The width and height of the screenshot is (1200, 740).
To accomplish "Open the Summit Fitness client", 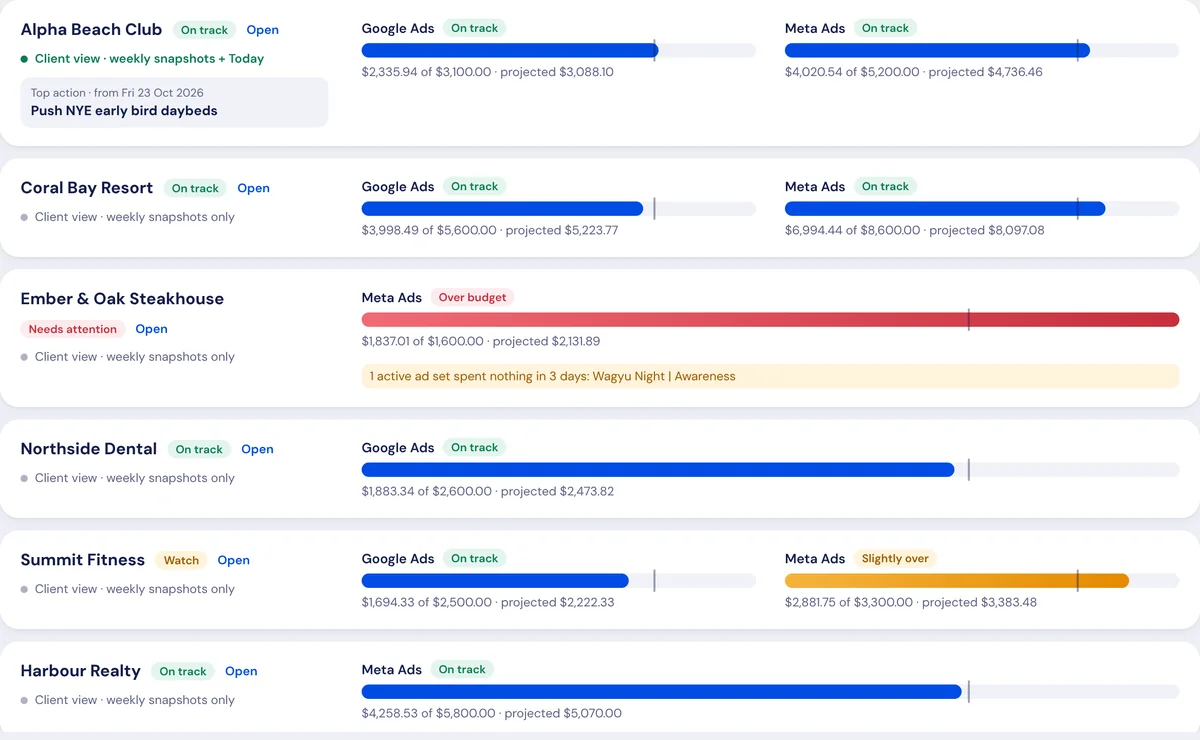I will tap(233, 560).
